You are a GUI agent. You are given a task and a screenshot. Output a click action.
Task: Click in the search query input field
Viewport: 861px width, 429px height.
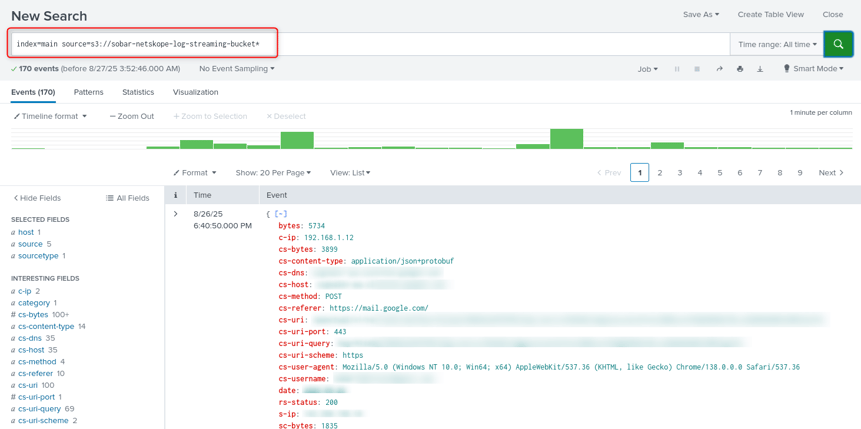tap(371, 44)
